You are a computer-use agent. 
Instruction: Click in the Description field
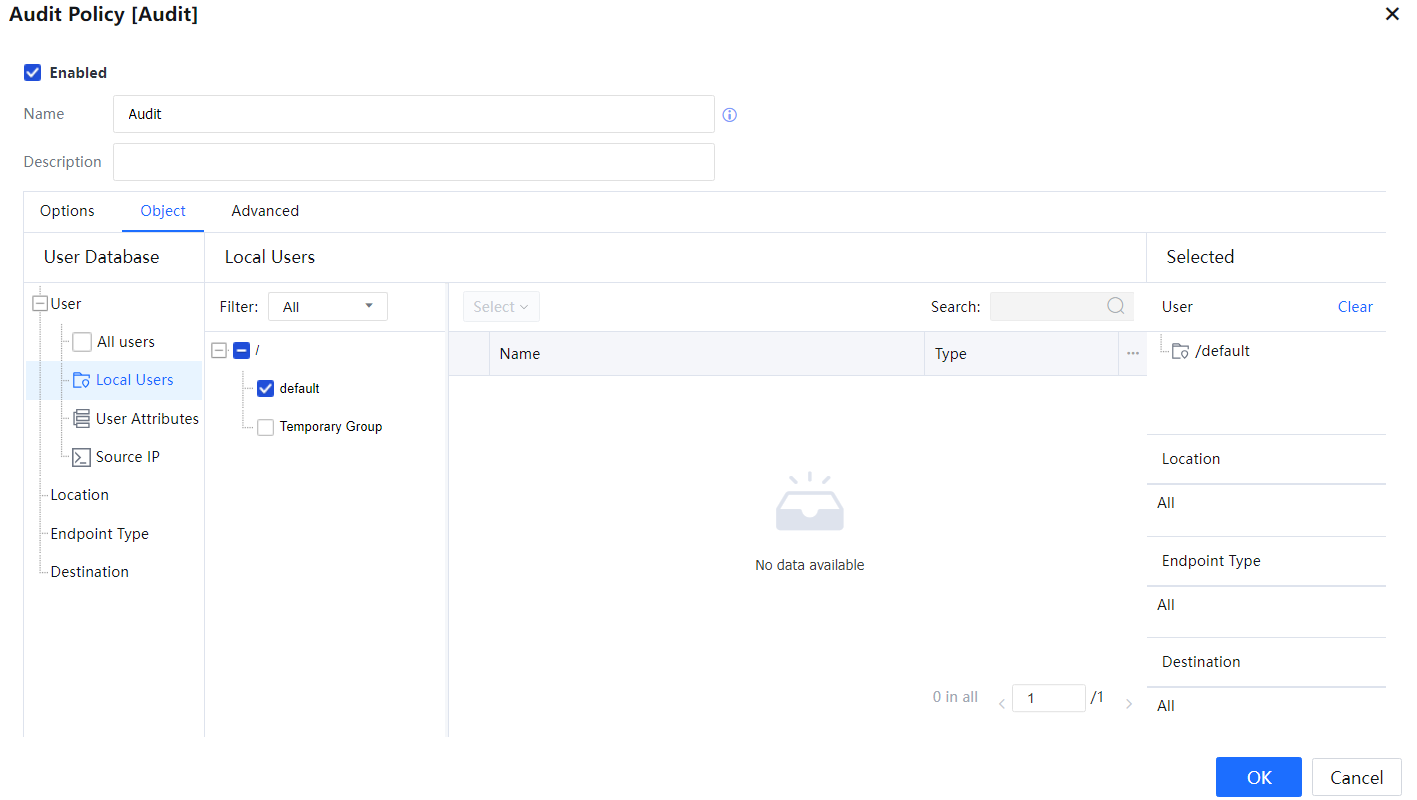click(x=413, y=162)
